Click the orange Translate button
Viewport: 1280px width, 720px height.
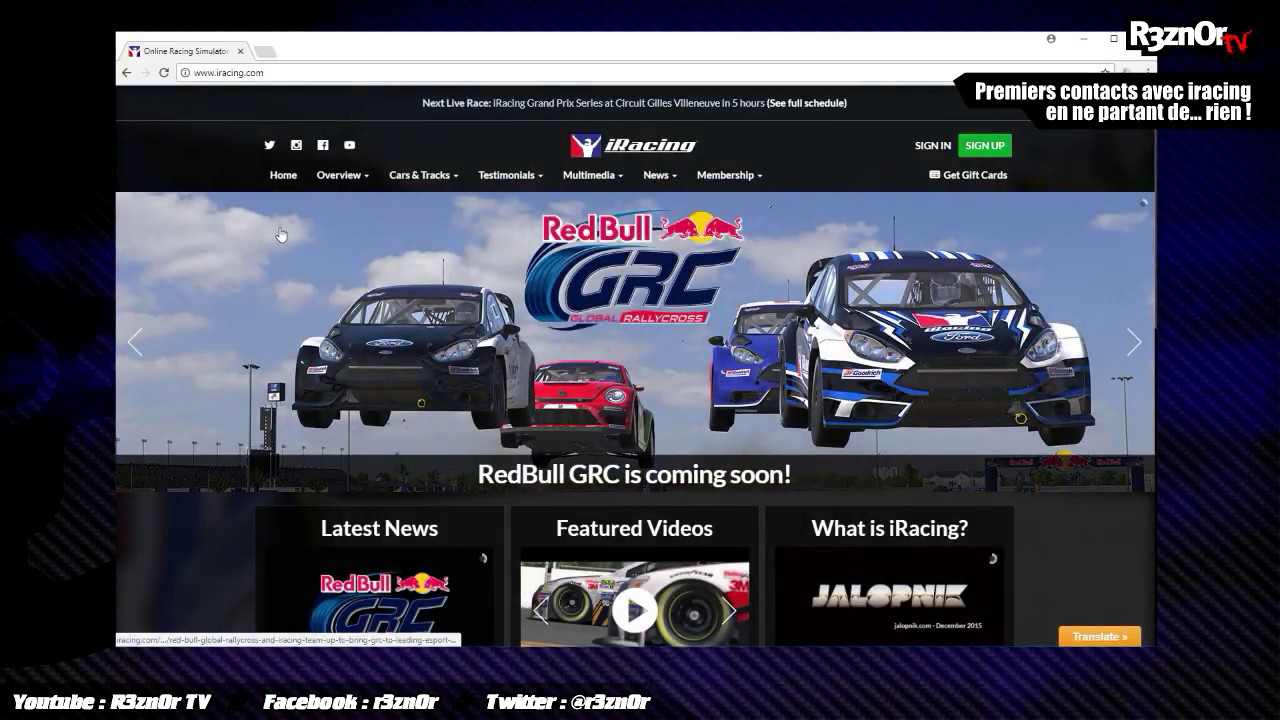[1100, 636]
